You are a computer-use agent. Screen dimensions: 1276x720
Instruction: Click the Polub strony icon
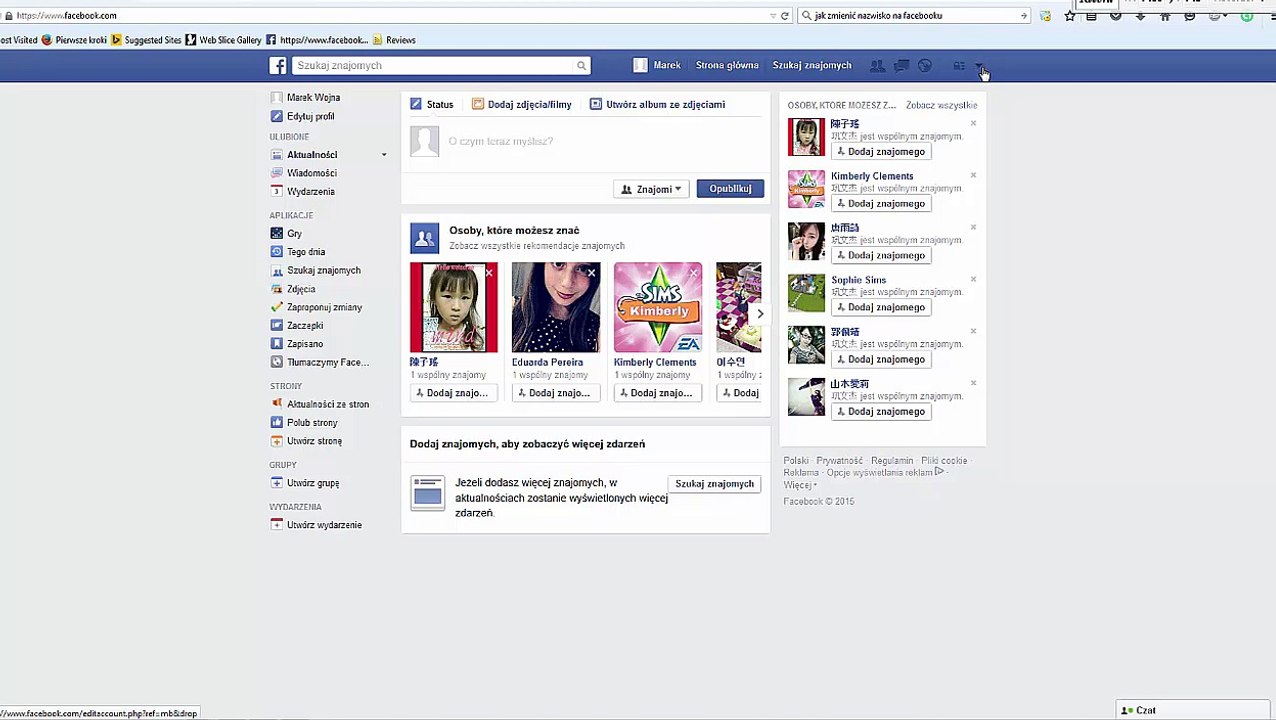[x=277, y=422]
